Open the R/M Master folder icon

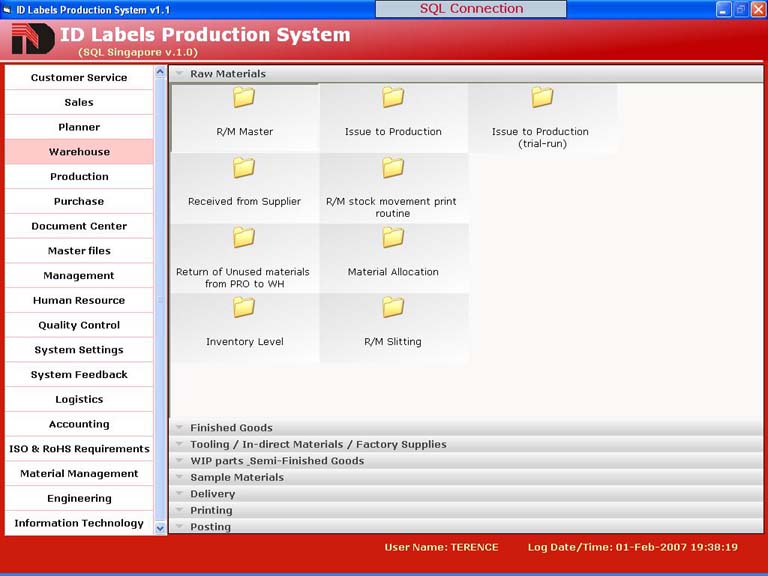244,98
